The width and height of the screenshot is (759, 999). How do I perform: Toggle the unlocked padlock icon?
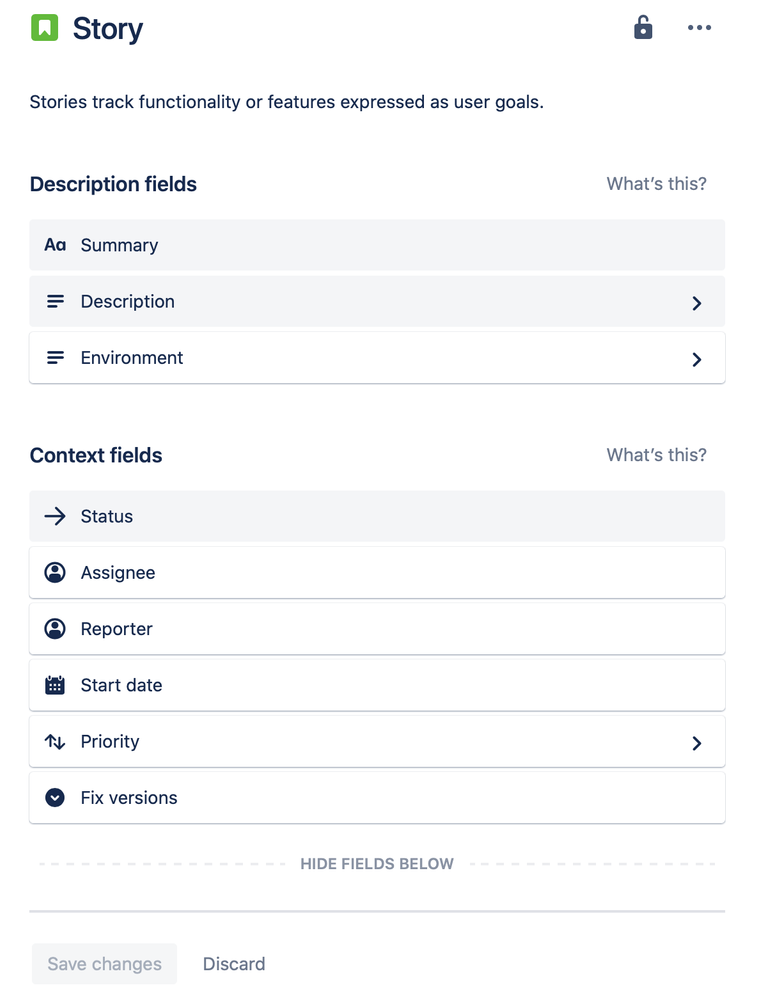point(643,27)
